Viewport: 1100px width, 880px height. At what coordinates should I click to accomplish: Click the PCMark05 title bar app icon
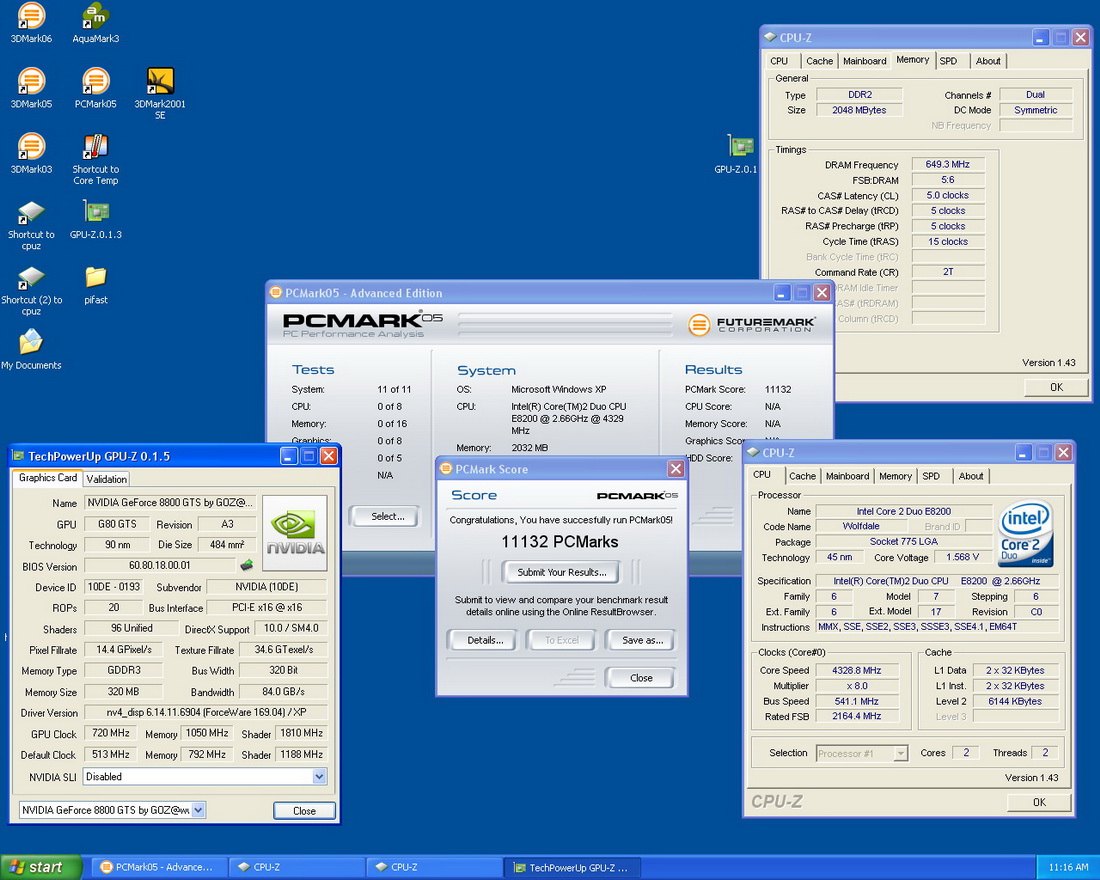[x=276, y=293]
